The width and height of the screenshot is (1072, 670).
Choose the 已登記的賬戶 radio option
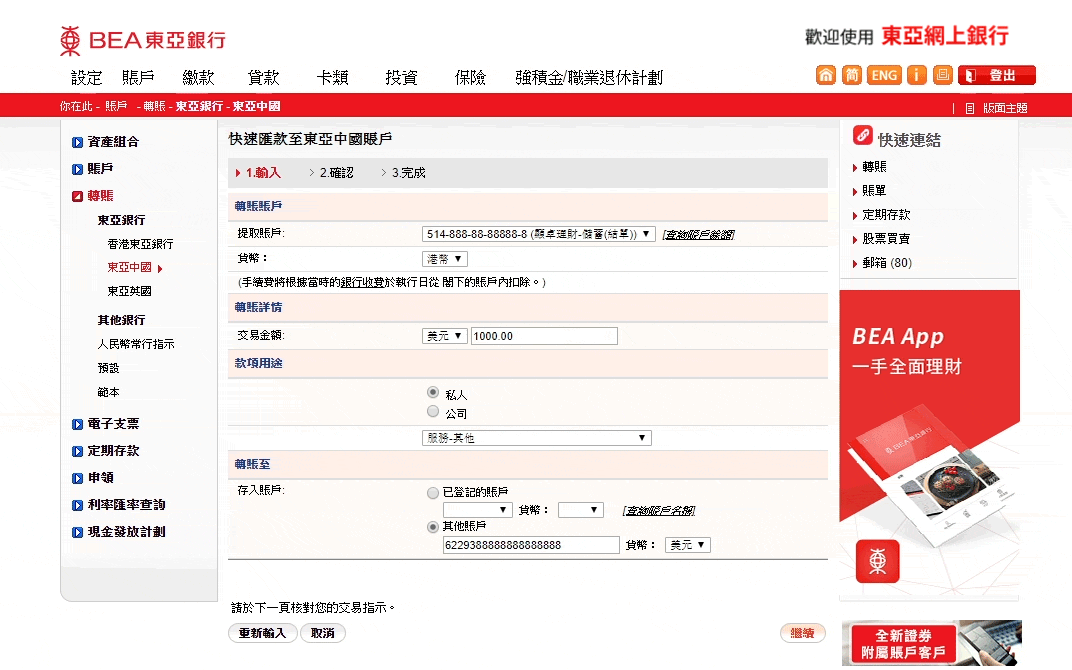pos(433,492)
